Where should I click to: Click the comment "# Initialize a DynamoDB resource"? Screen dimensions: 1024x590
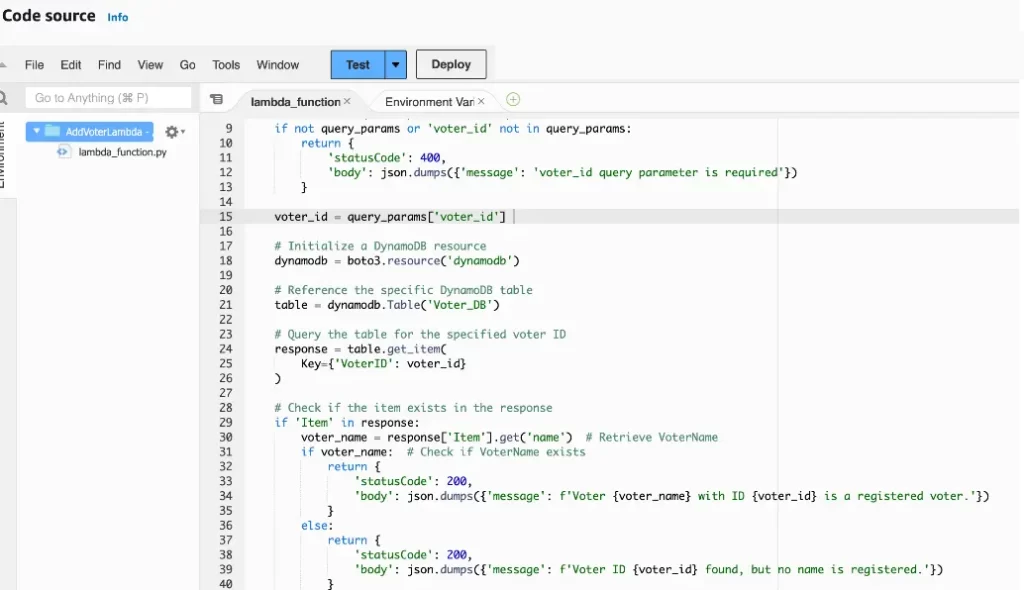(x=380, y=246)
